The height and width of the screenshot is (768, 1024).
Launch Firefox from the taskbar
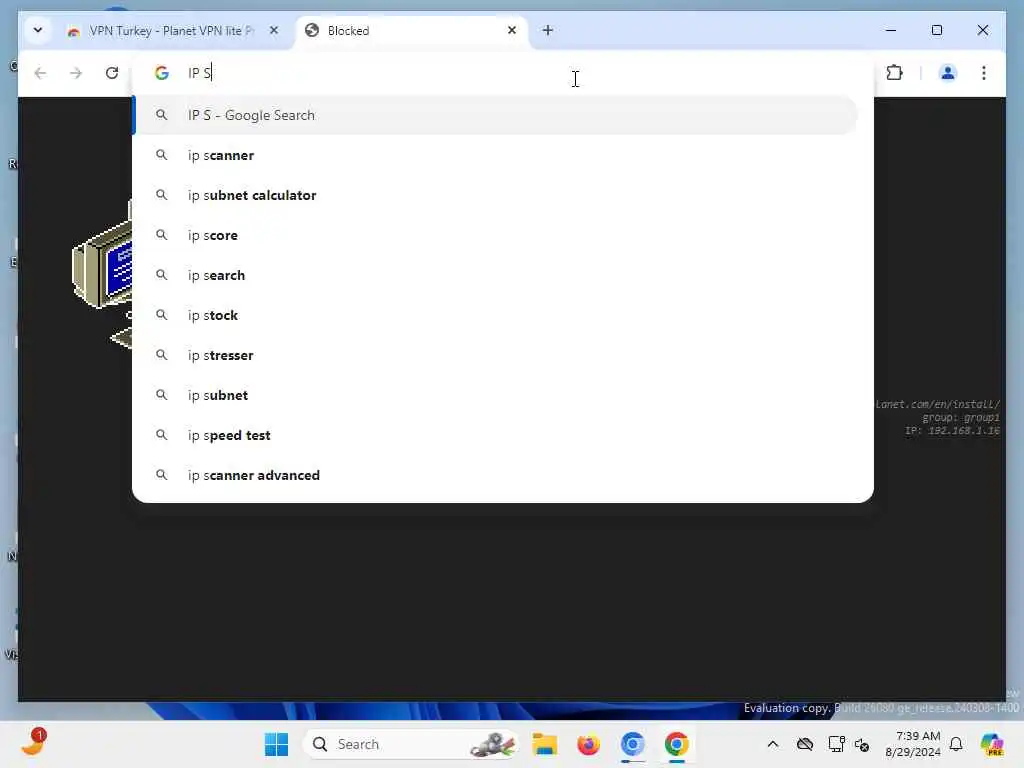click(588, 744)
